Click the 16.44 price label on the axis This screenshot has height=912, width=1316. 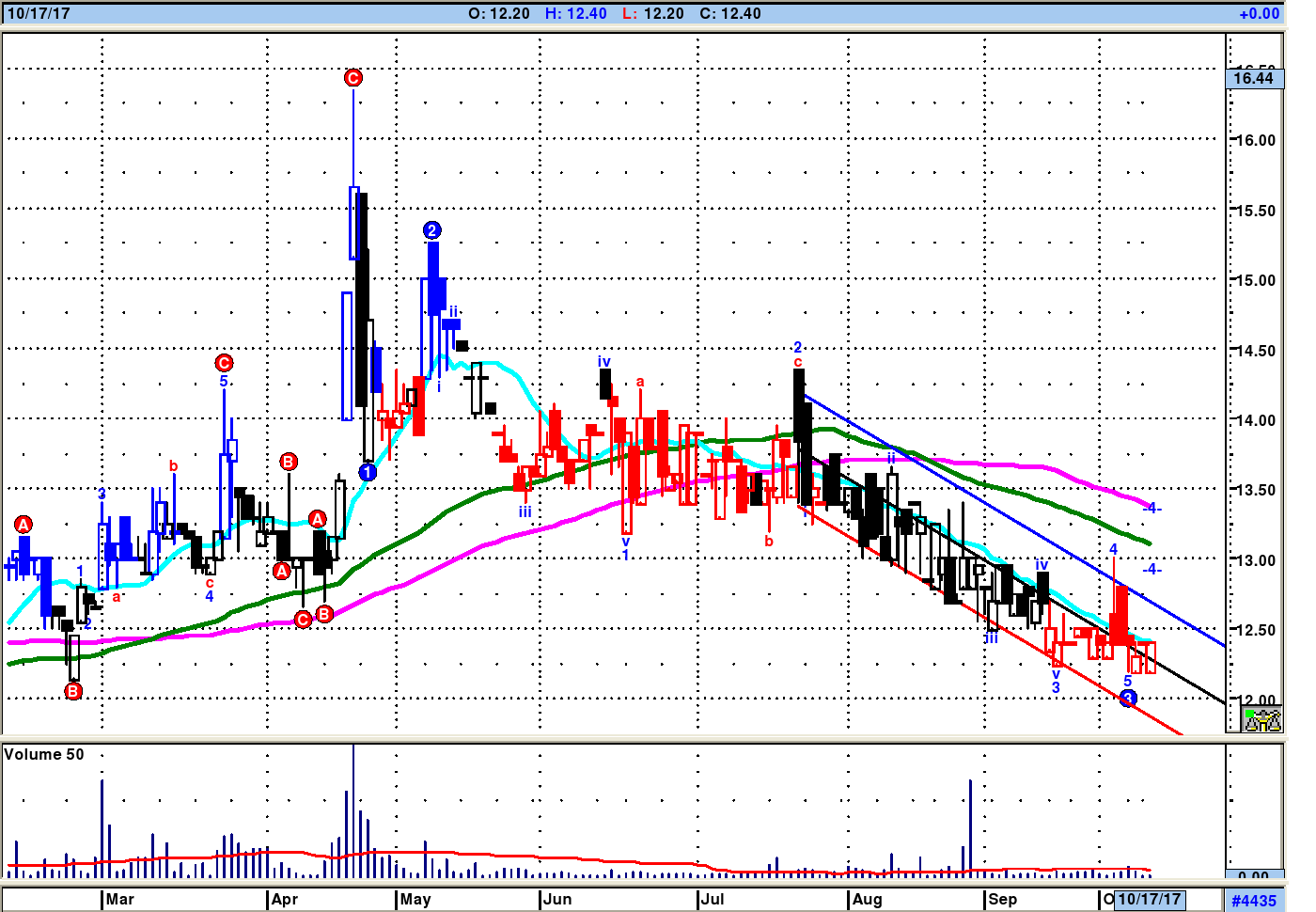[1254, 78]
